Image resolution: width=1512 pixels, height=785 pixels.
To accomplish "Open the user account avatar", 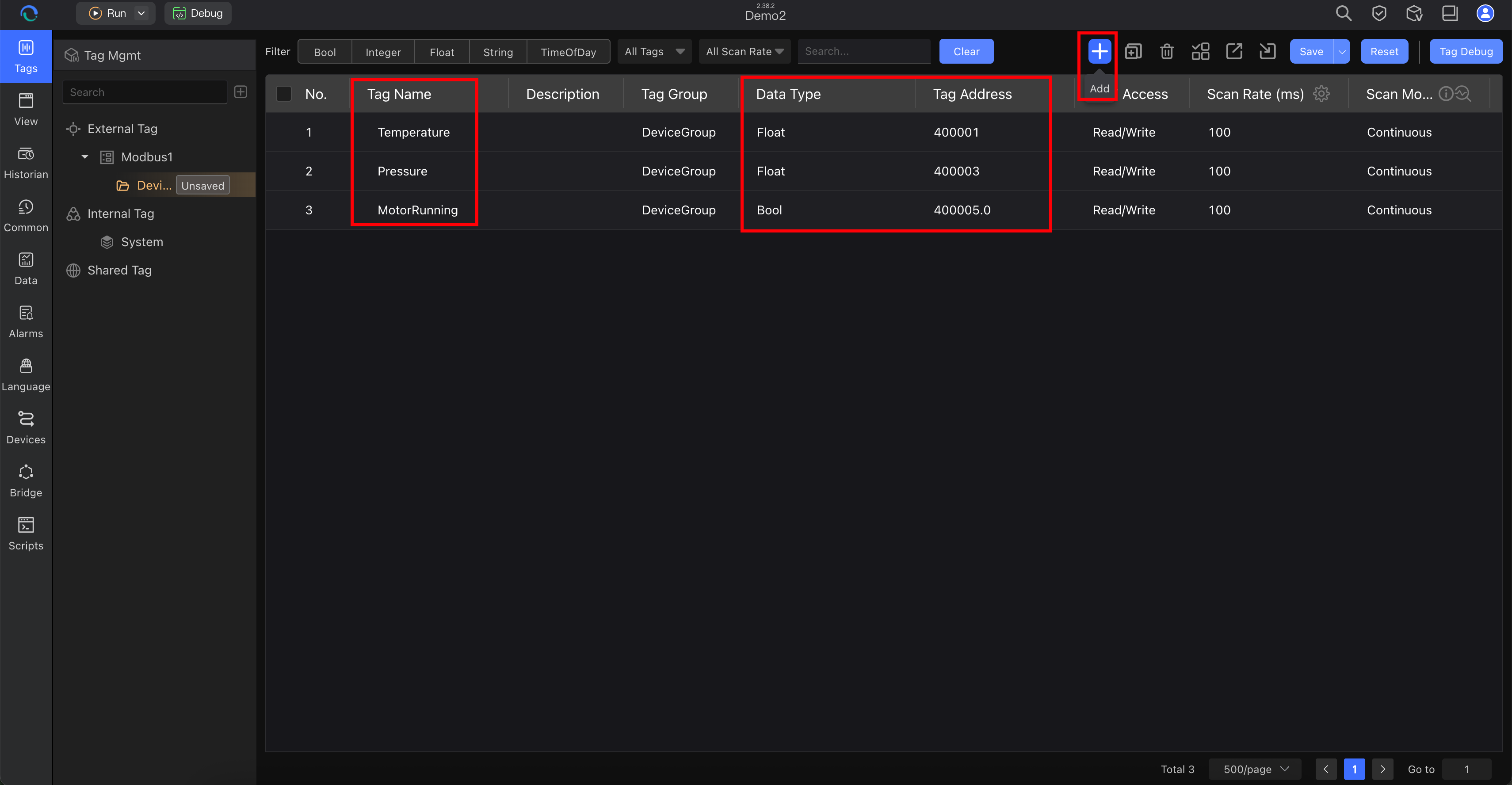I will [x=1485, y=14].
